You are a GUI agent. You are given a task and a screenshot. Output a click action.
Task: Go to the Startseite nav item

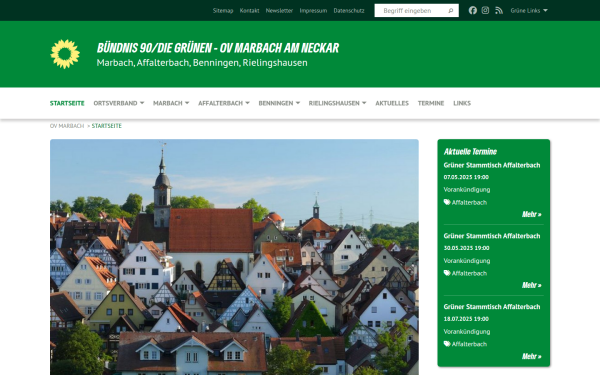67,103
